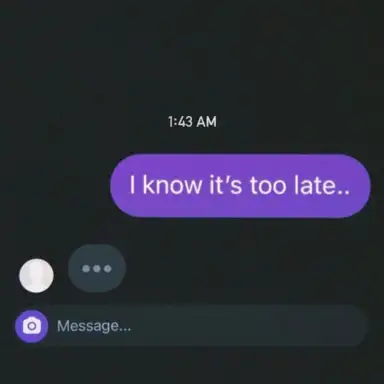Click the "AM" part of the timestamp
This screenshot has width=384, height=384.
207,122
